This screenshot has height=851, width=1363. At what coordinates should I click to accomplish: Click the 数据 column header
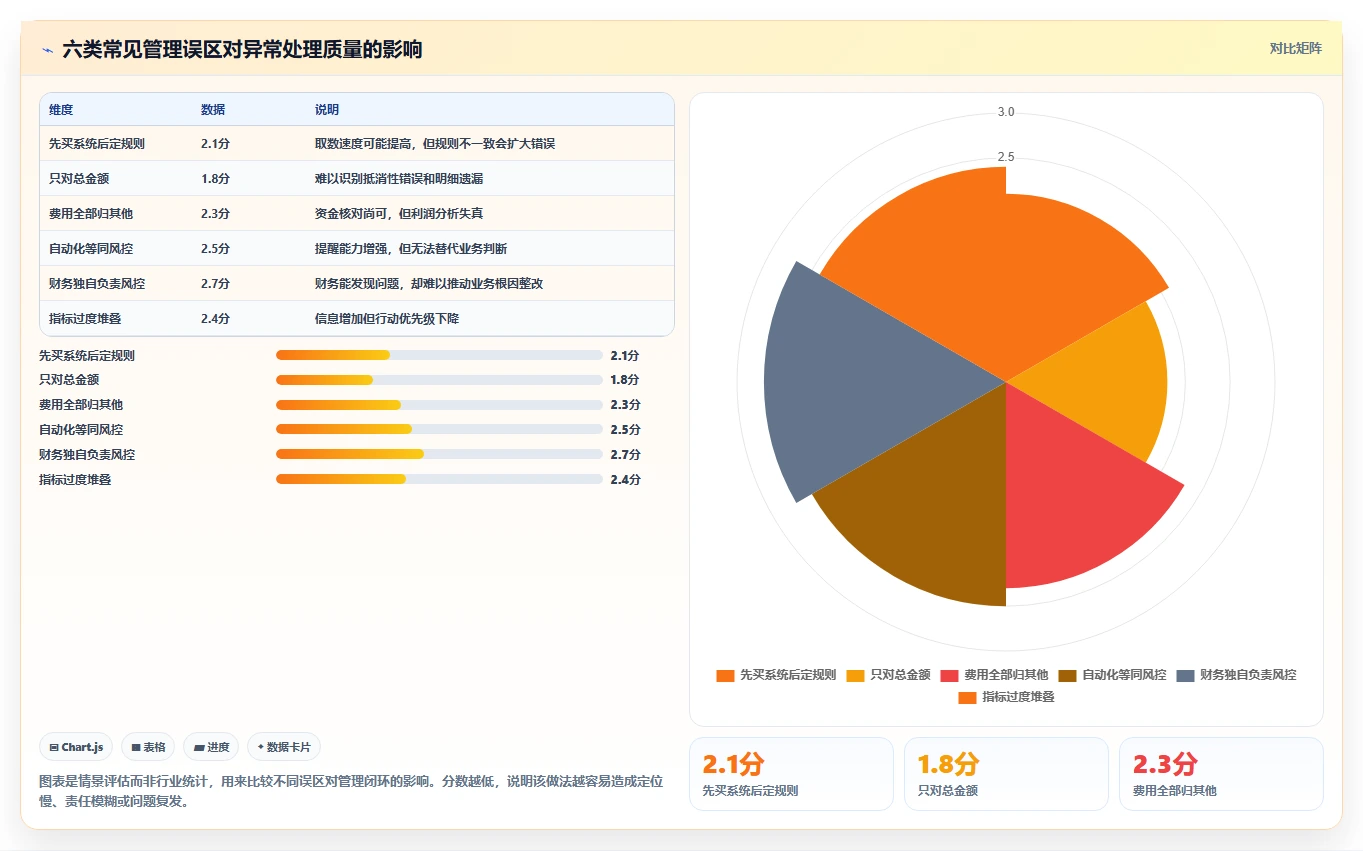click(213, 110)
